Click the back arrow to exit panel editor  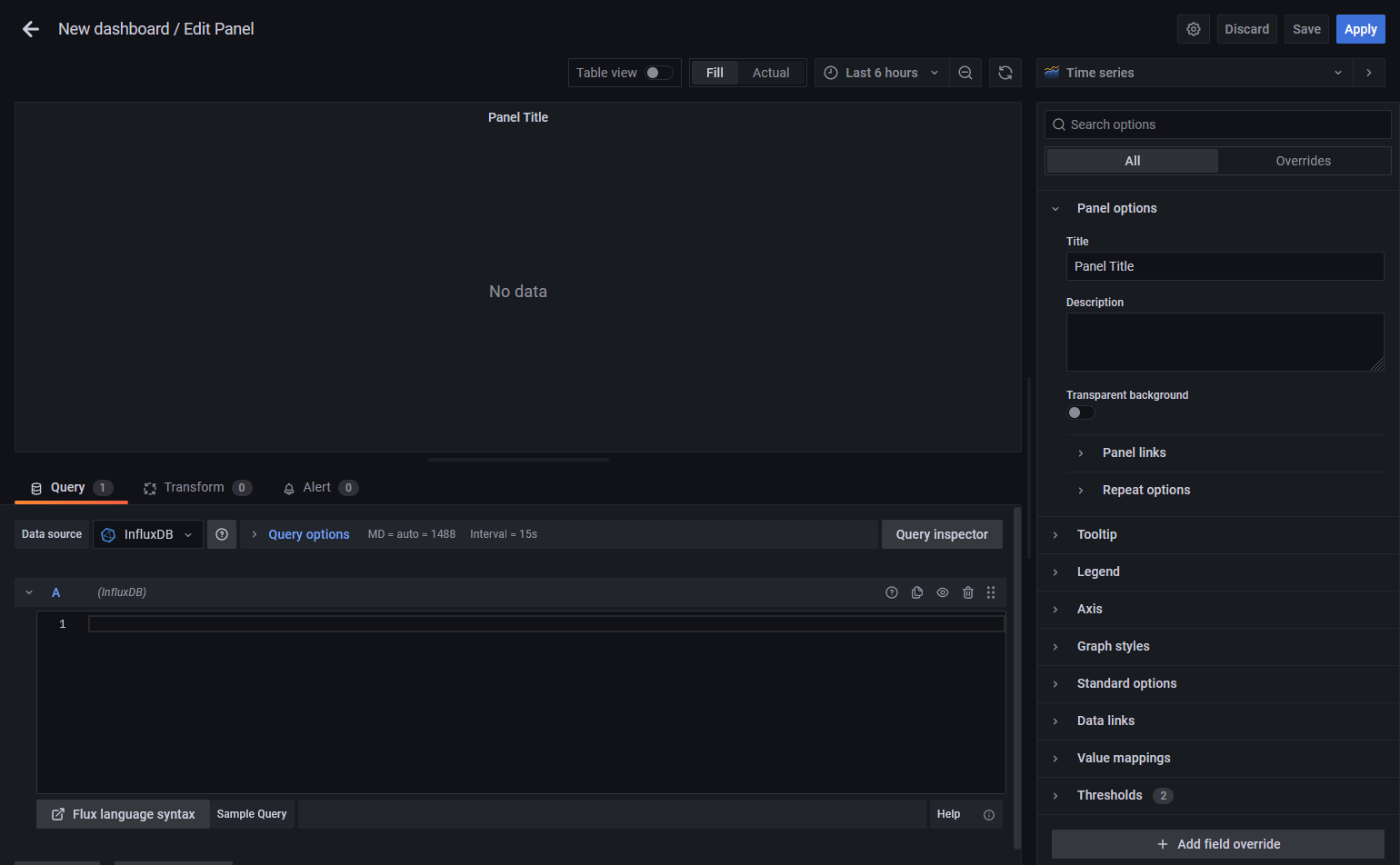tap(30, 28)
